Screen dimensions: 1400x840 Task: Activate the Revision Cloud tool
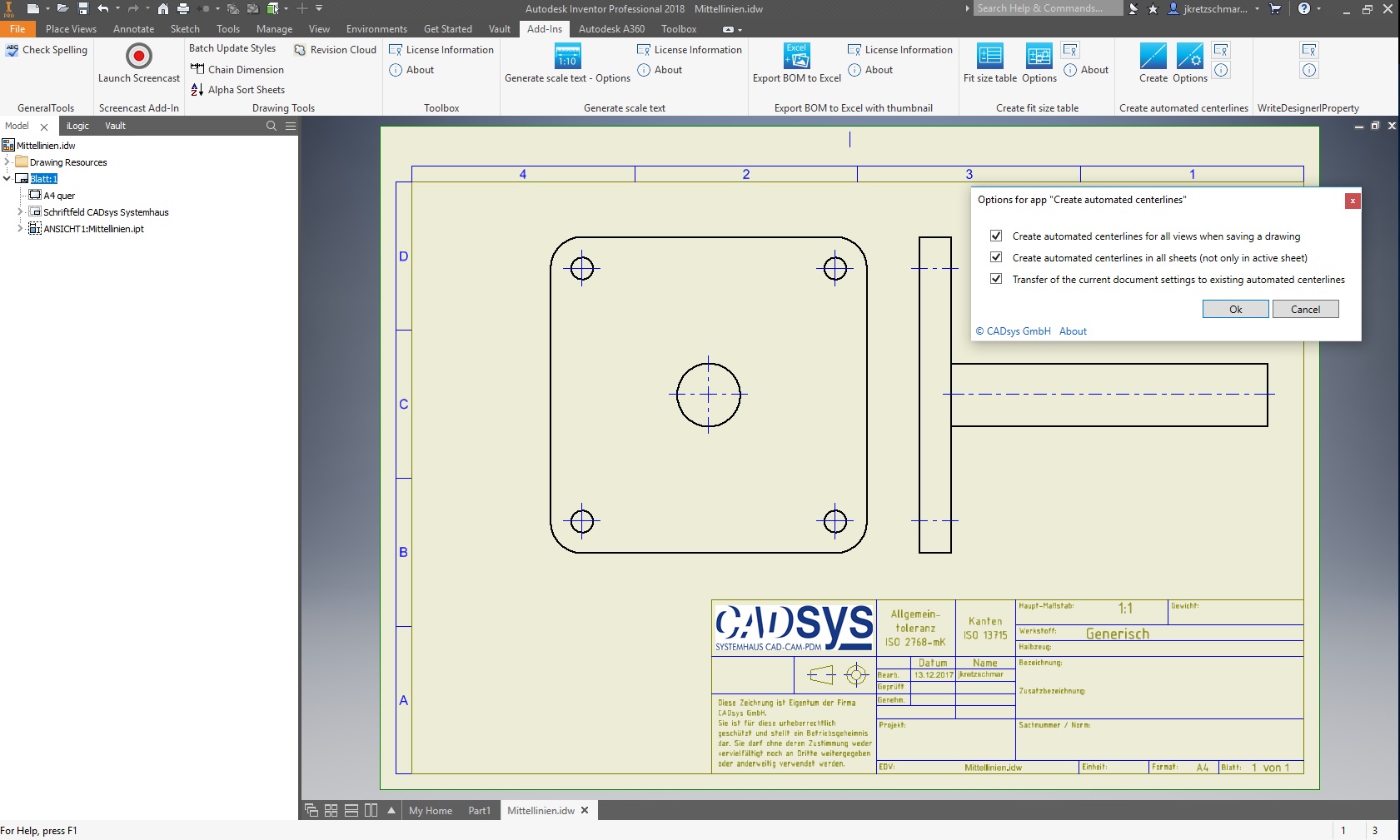[x=335, y=50]
